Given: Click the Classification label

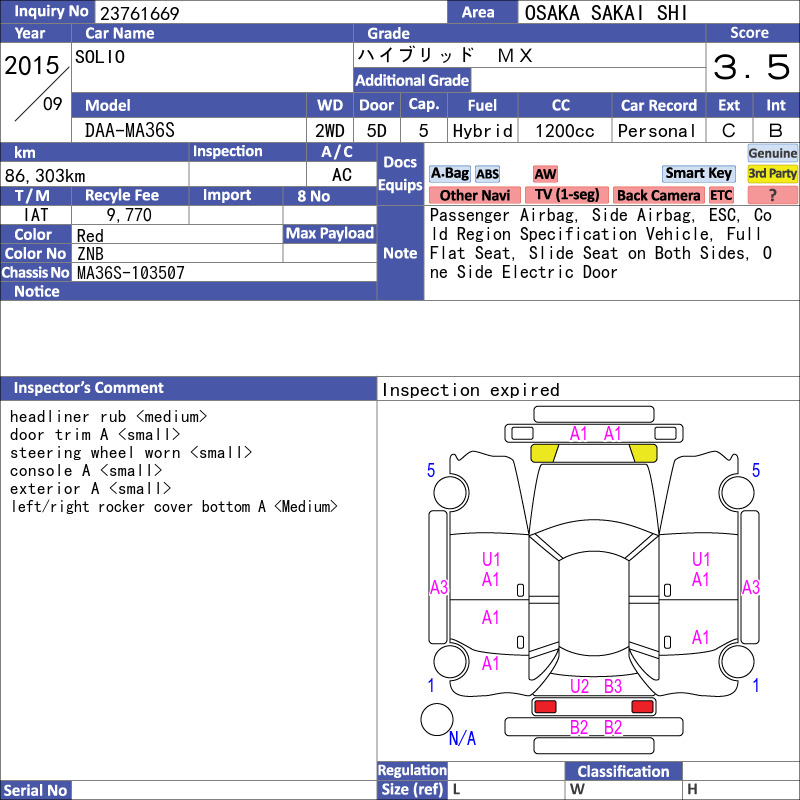Looking at the screenshot, I should pos(623,771).
